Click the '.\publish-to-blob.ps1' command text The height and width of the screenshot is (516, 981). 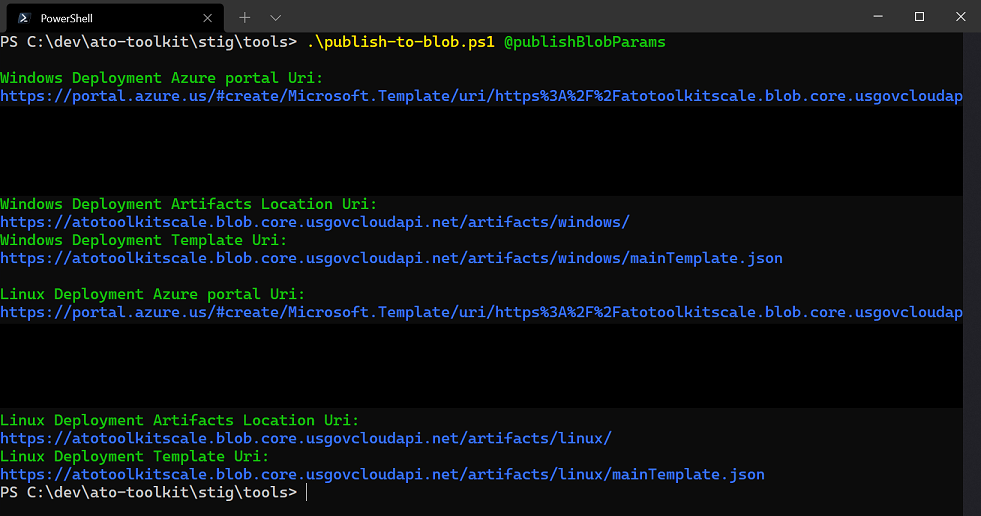(x=400, y=42)
